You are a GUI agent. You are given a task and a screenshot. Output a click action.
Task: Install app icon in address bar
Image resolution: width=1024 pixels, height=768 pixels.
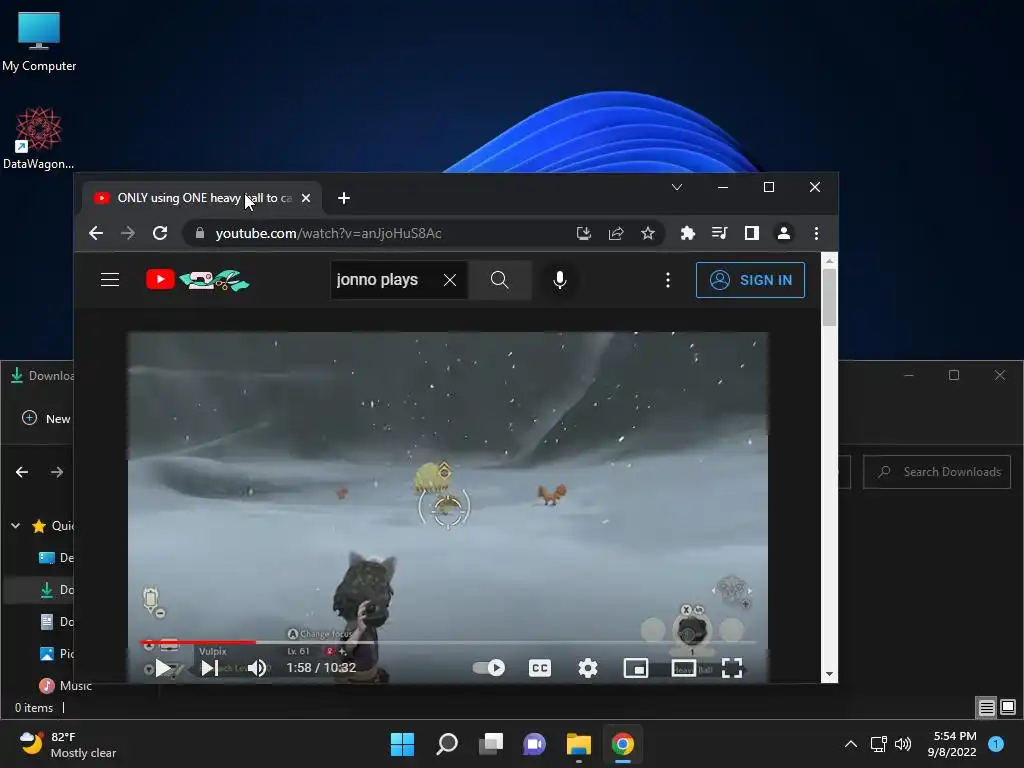tap(583, 233)
